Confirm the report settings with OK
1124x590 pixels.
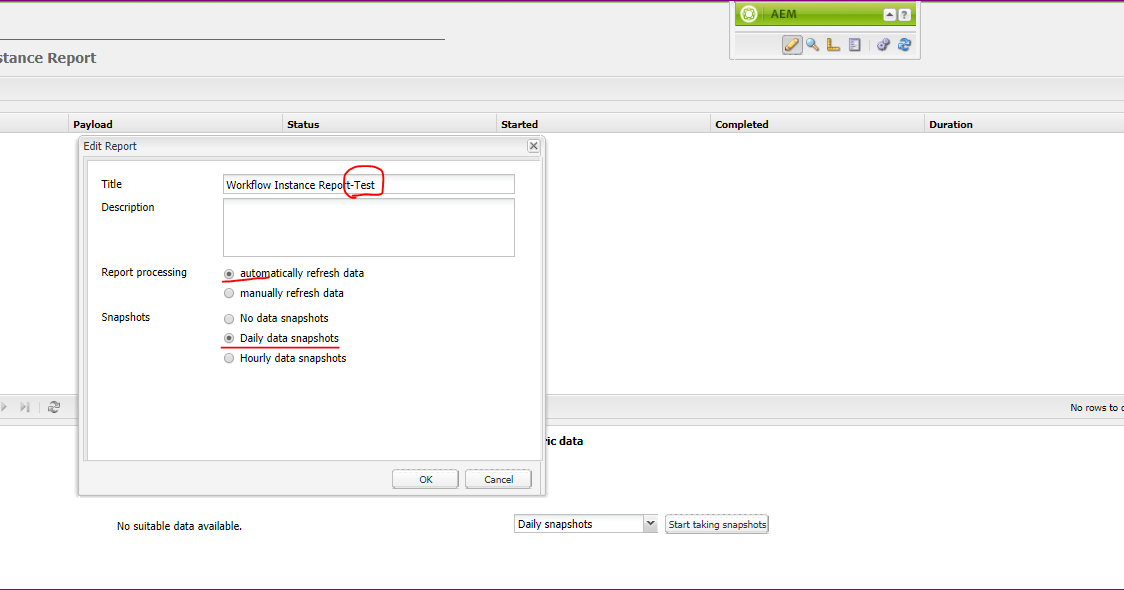coord(424,478)
